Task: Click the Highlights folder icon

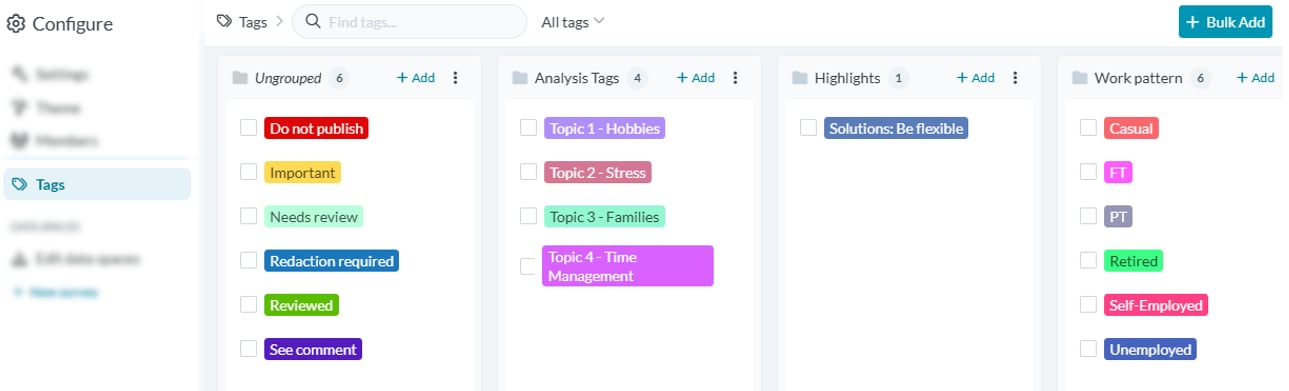Action: 799,78
